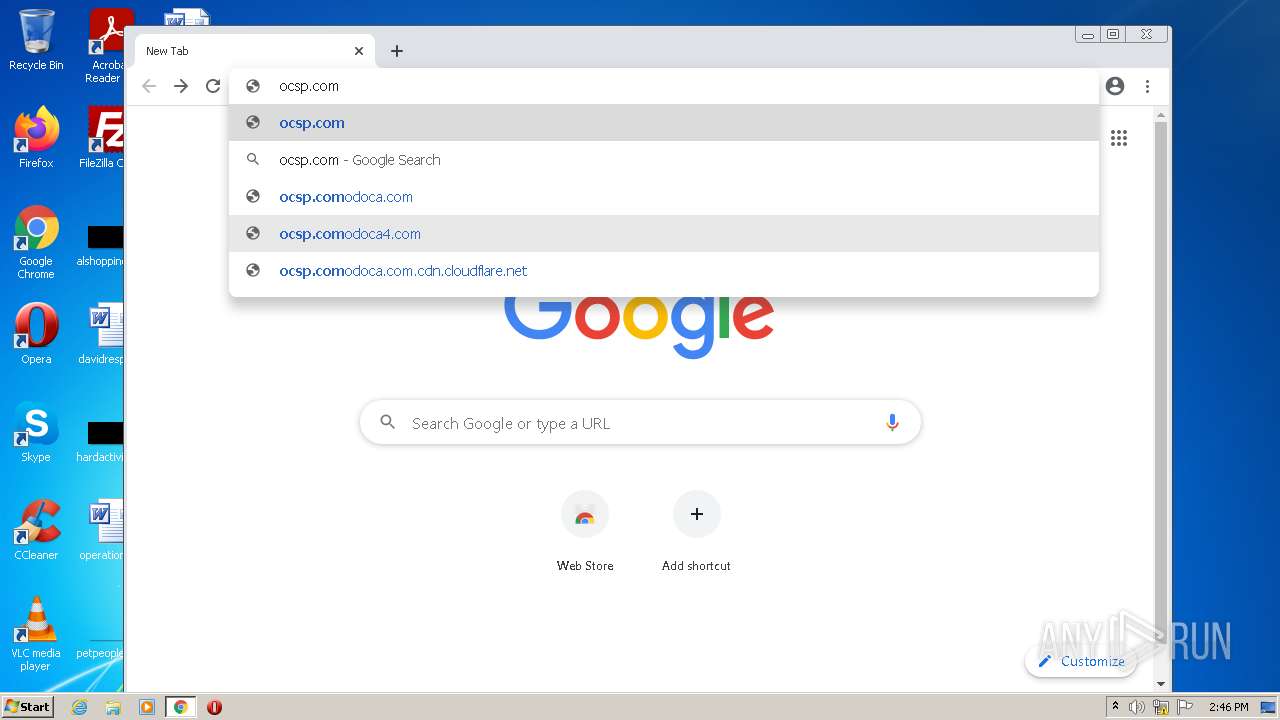Click the Action Center flag tray icon
This screenshot has height=720, width=1280.
point(1183,707)
